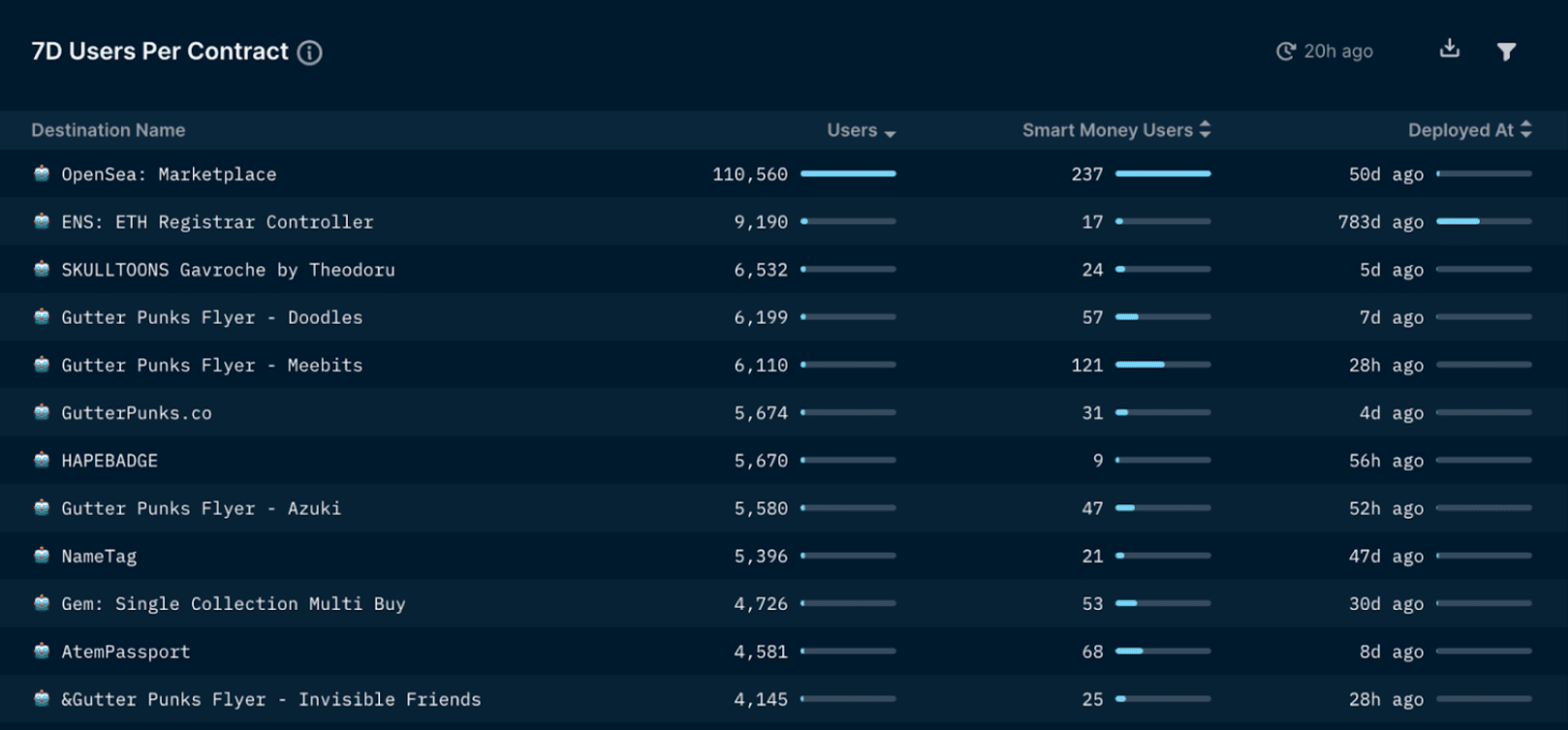Open the NameTag contract link
Viewport: 1568px width, 730px height.
[x=99, y=556]
